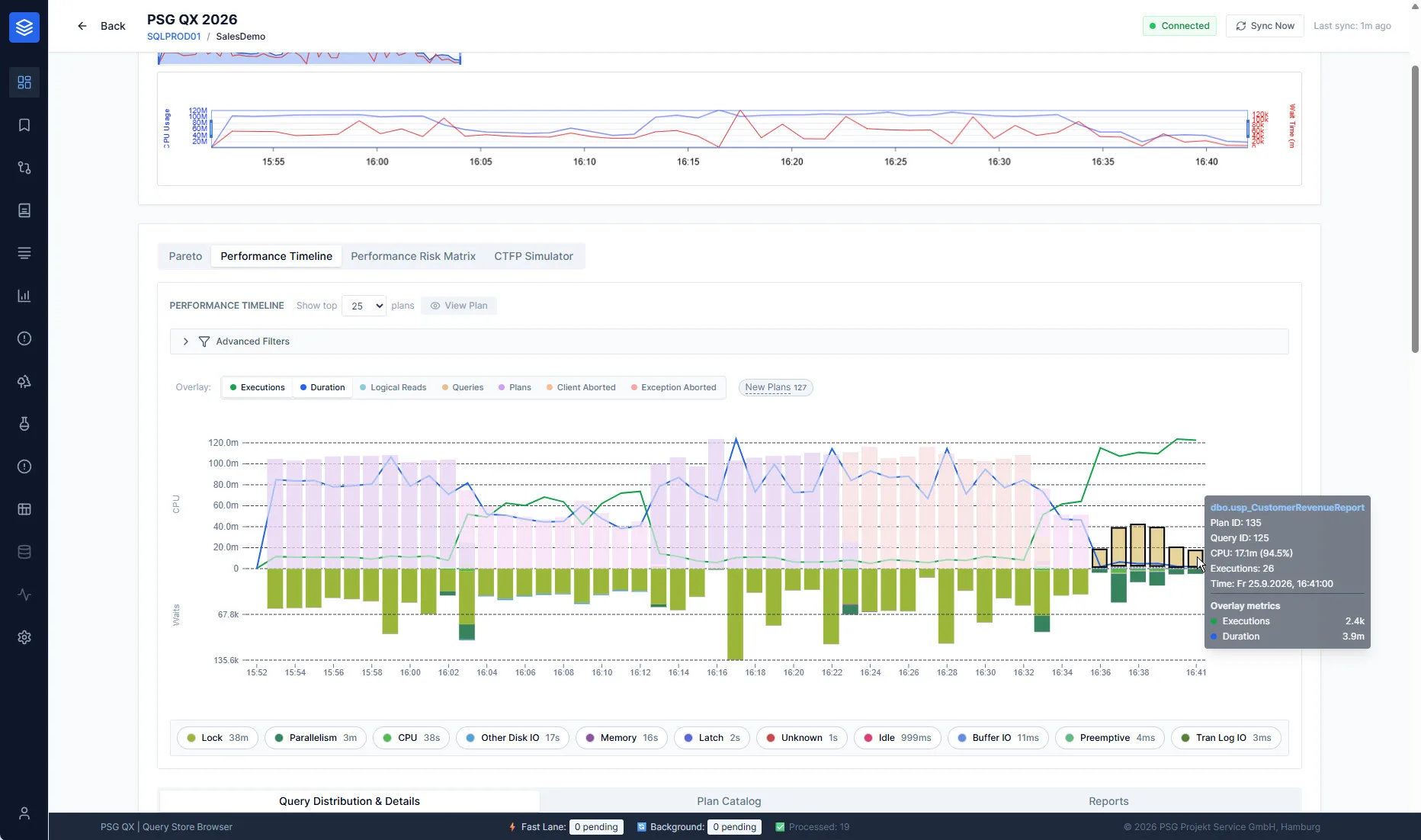The width and height of the screenshot is (1421, 840).
Task: Click the Processed checkmark icon
Action: click(780, 827)
